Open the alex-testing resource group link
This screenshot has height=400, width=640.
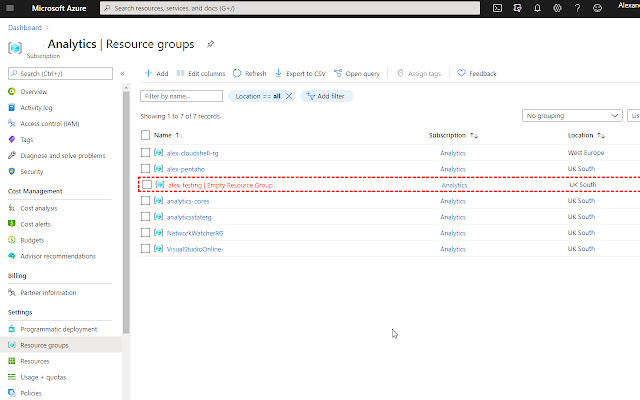coord(220,185)
